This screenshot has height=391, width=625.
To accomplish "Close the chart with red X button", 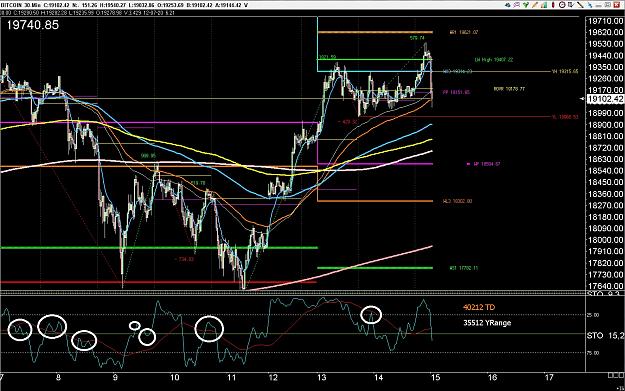I will coord(617,5).
